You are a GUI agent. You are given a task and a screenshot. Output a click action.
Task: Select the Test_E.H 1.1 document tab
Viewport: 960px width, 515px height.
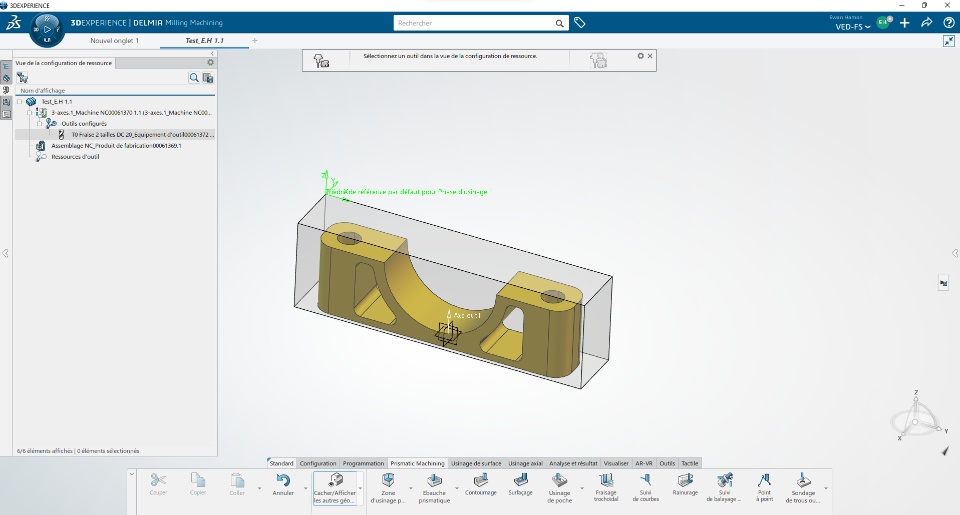click(x=204, y=40)
